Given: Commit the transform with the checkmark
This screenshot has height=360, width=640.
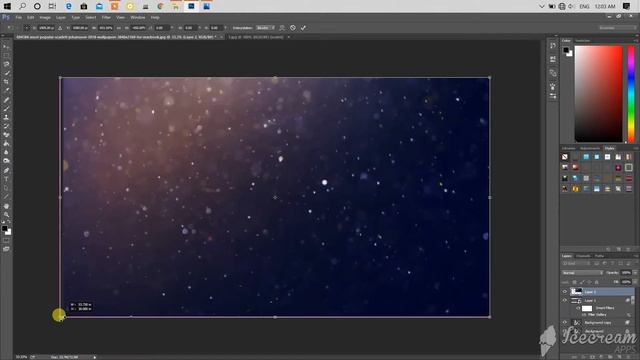Looking at the screenshot, I should click(x=303, y=28).
